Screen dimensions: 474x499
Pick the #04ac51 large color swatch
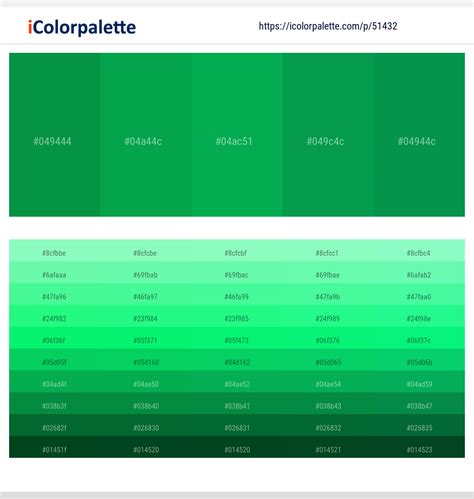click(237, 135)
